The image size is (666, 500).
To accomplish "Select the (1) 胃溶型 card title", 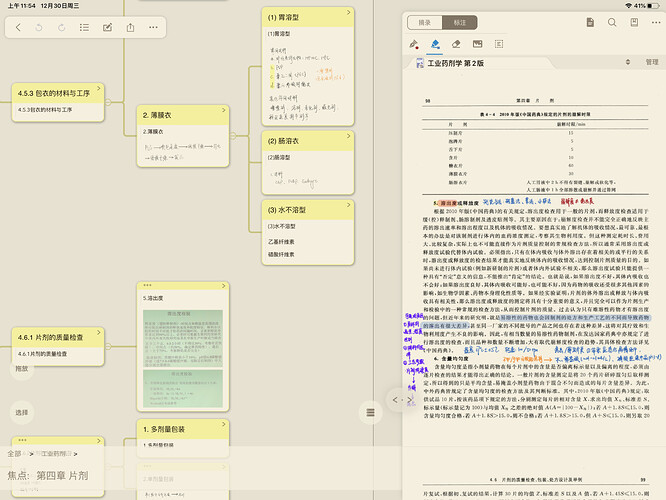I will click(283, 17).
